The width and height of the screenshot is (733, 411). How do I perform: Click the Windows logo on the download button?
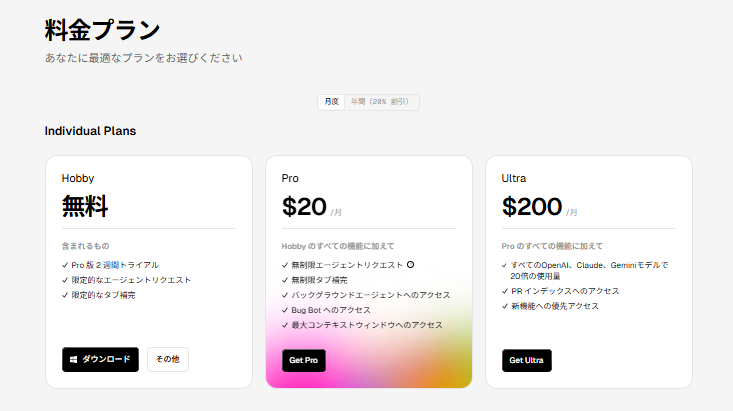[x=72, y=359]
